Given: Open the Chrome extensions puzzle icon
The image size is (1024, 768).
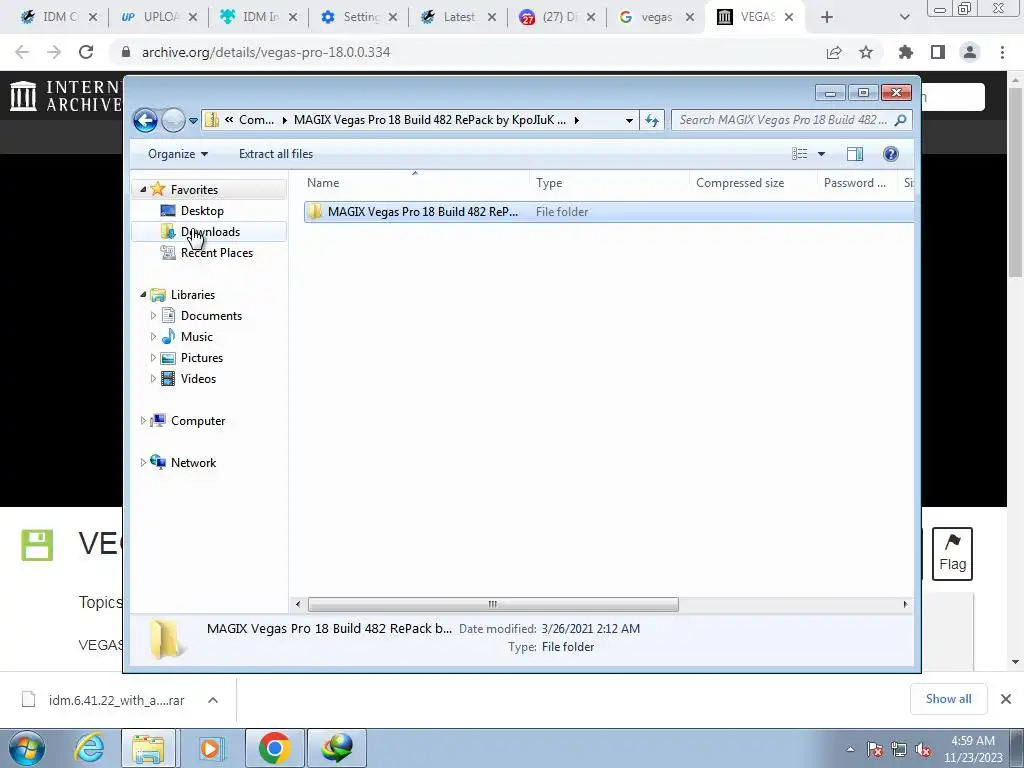Looking at the screenshot, I should pos(906,52).
